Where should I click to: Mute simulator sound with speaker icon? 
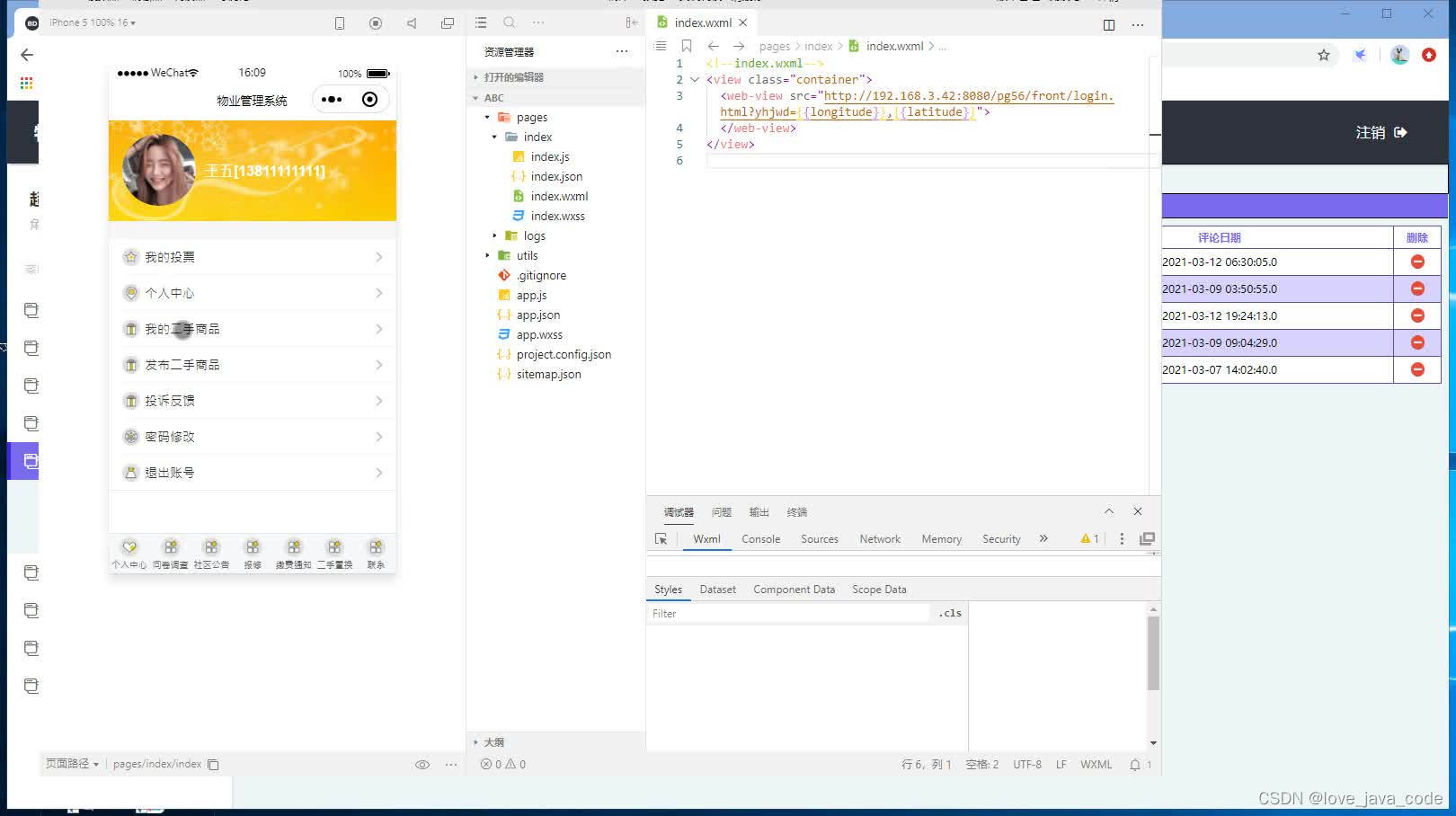412,23
